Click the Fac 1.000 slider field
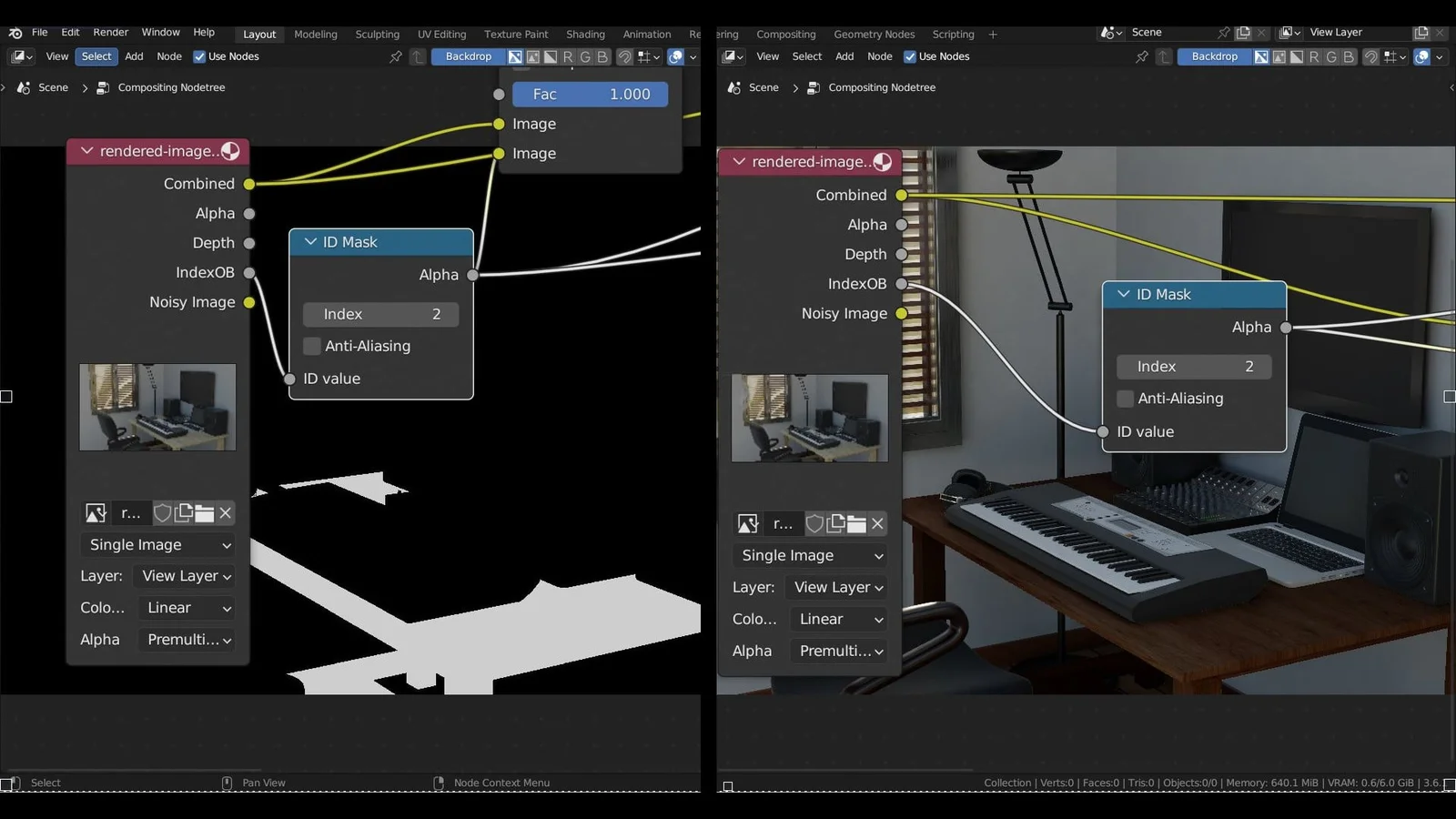Image resolution: width=1456 pixels, height=819 pixels. [590, 95]
